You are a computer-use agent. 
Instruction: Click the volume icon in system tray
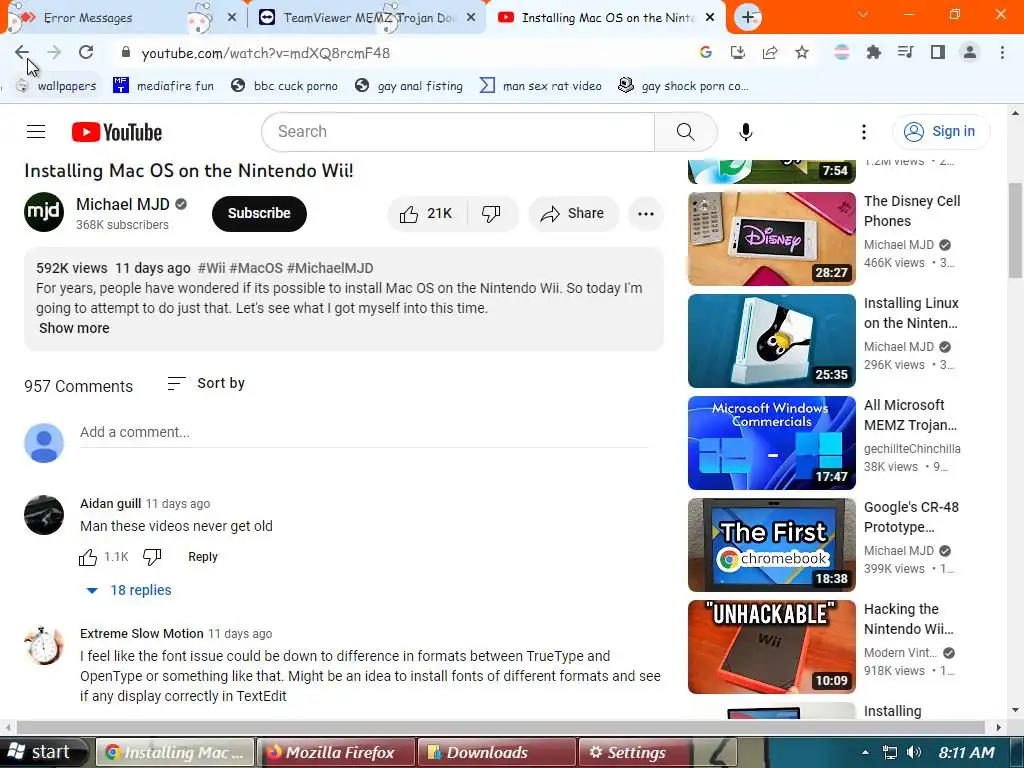[x=914, y=752]
